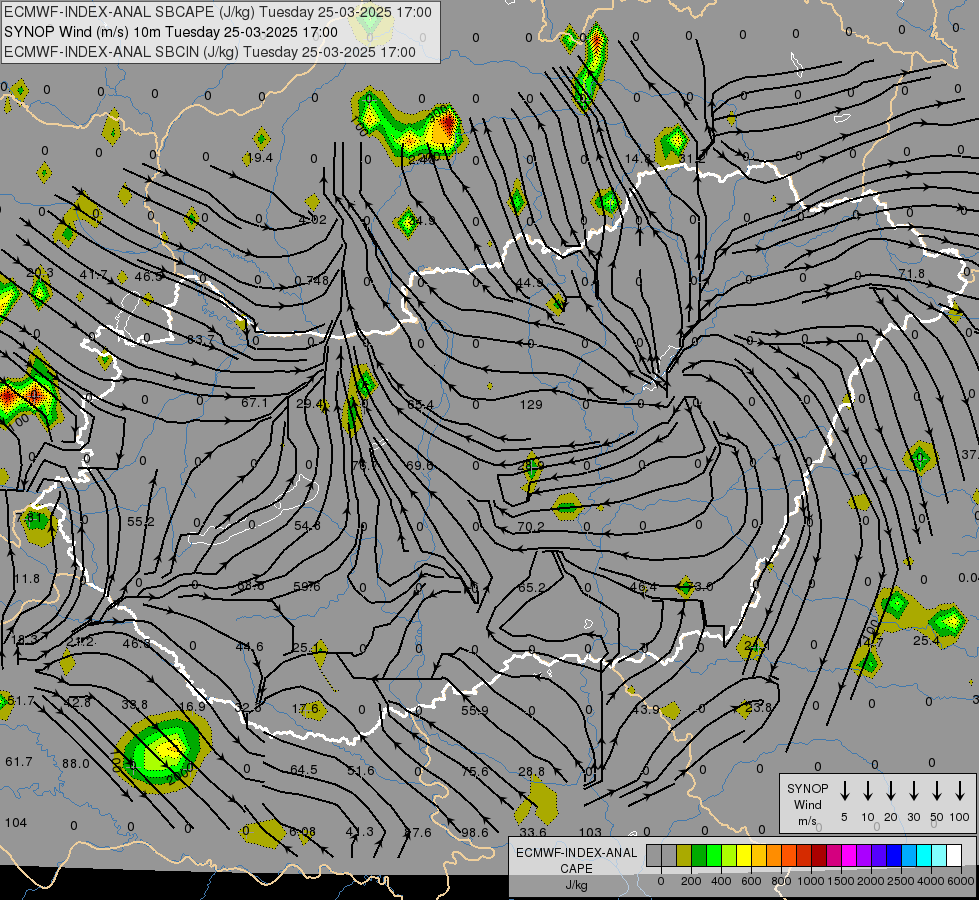Click the map value 98.6
This screenshot has height=900, width=979.
point(475,833)
